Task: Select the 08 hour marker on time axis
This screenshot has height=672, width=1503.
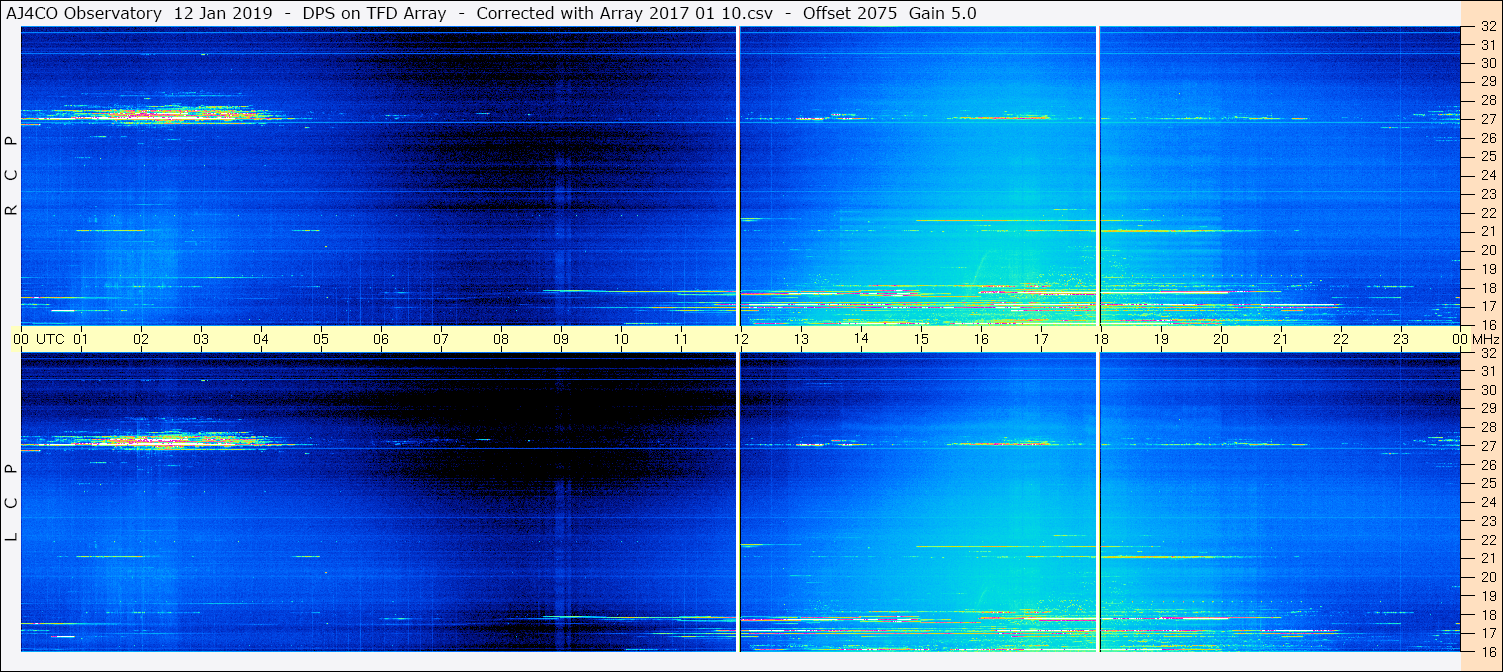Action: [x=501, y=339]
